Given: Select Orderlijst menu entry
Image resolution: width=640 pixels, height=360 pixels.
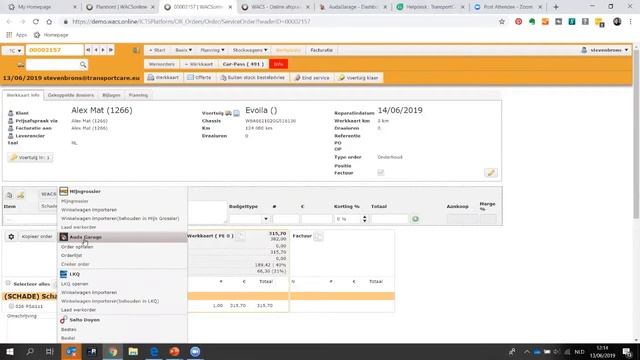Looking at the screenshot, I should 72,256.
